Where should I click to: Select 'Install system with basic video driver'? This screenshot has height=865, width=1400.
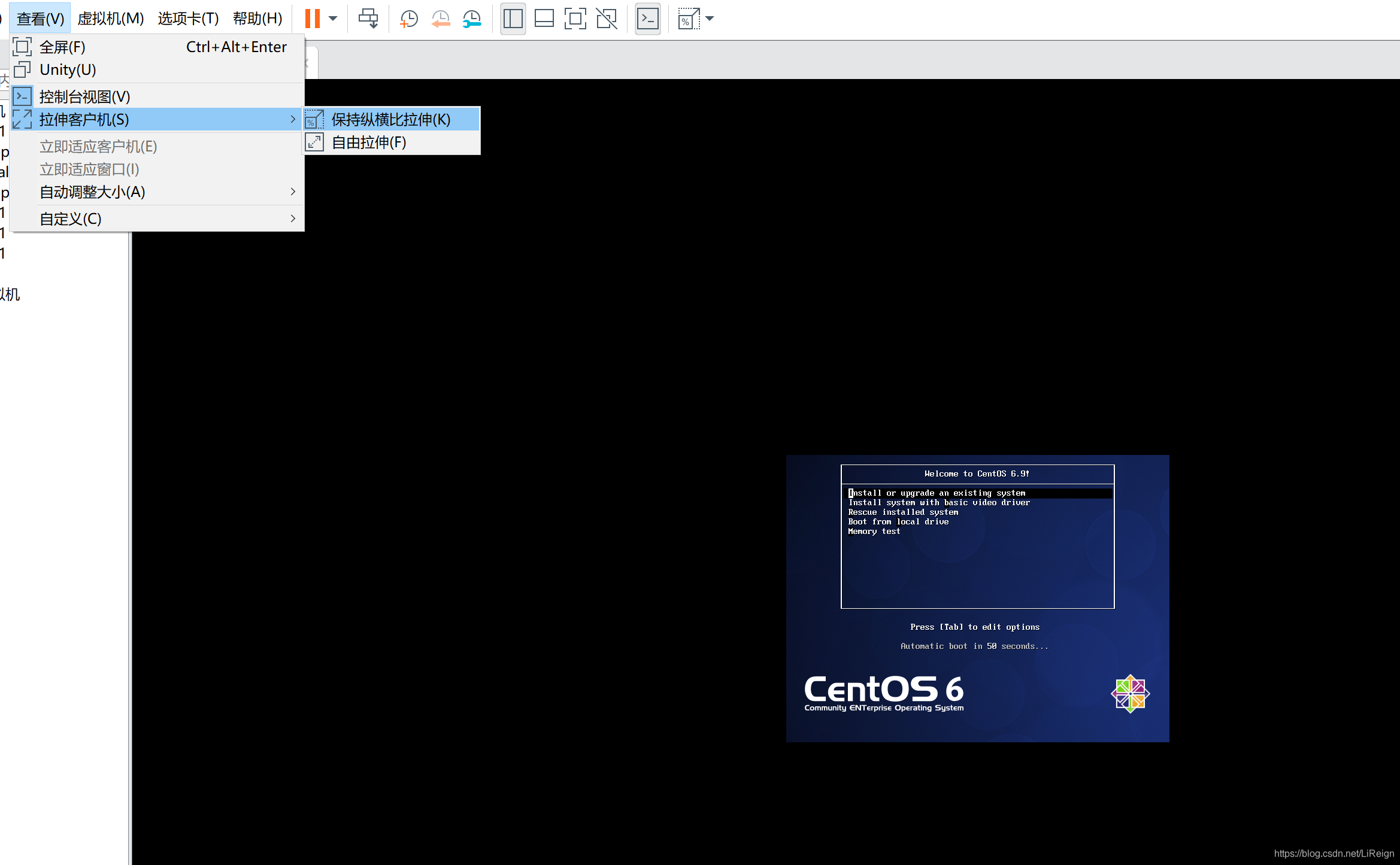[x=939, y=502]
